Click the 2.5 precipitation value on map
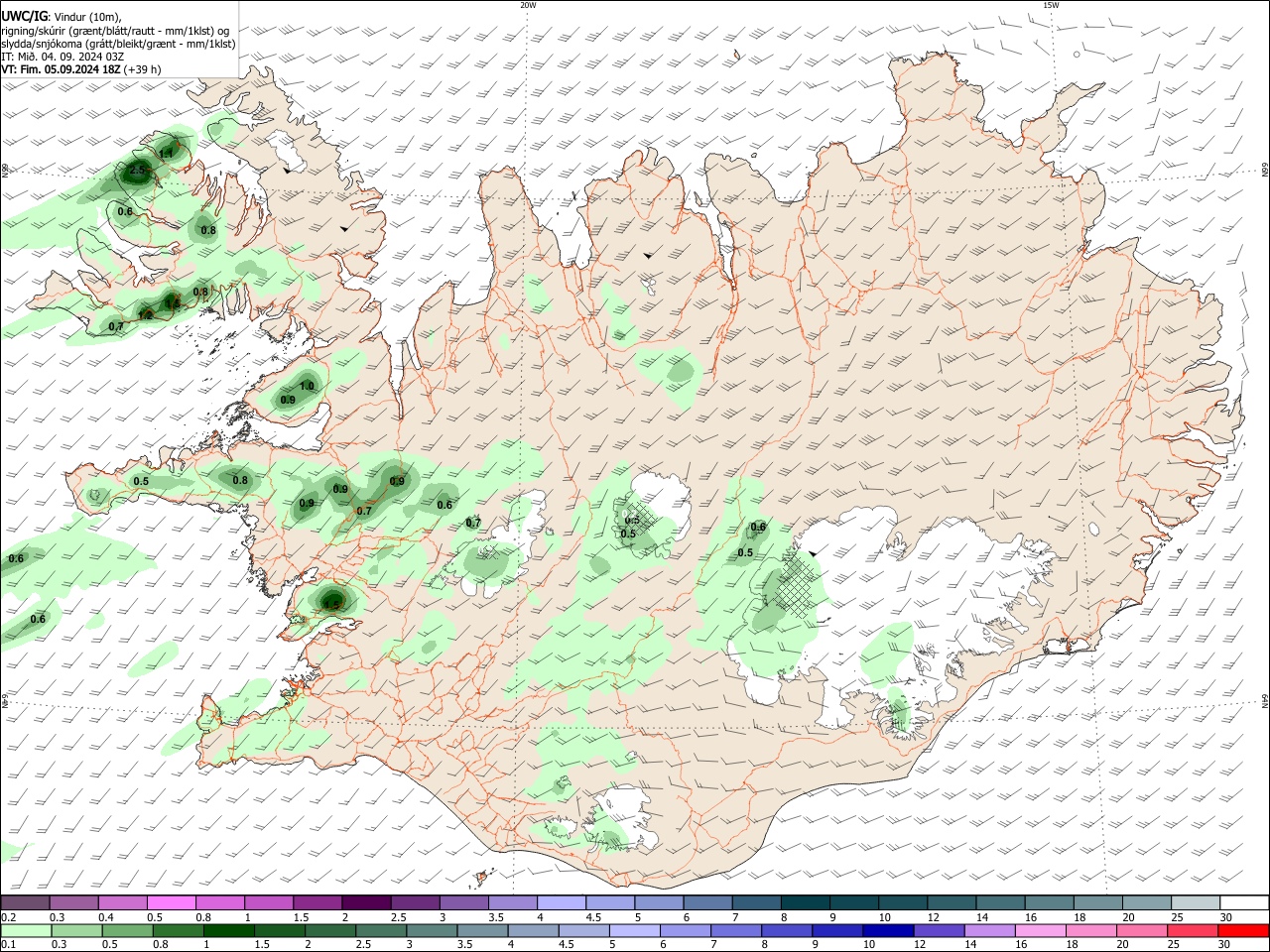Screen dimensions: 1270x952 [x=137, y=171]
